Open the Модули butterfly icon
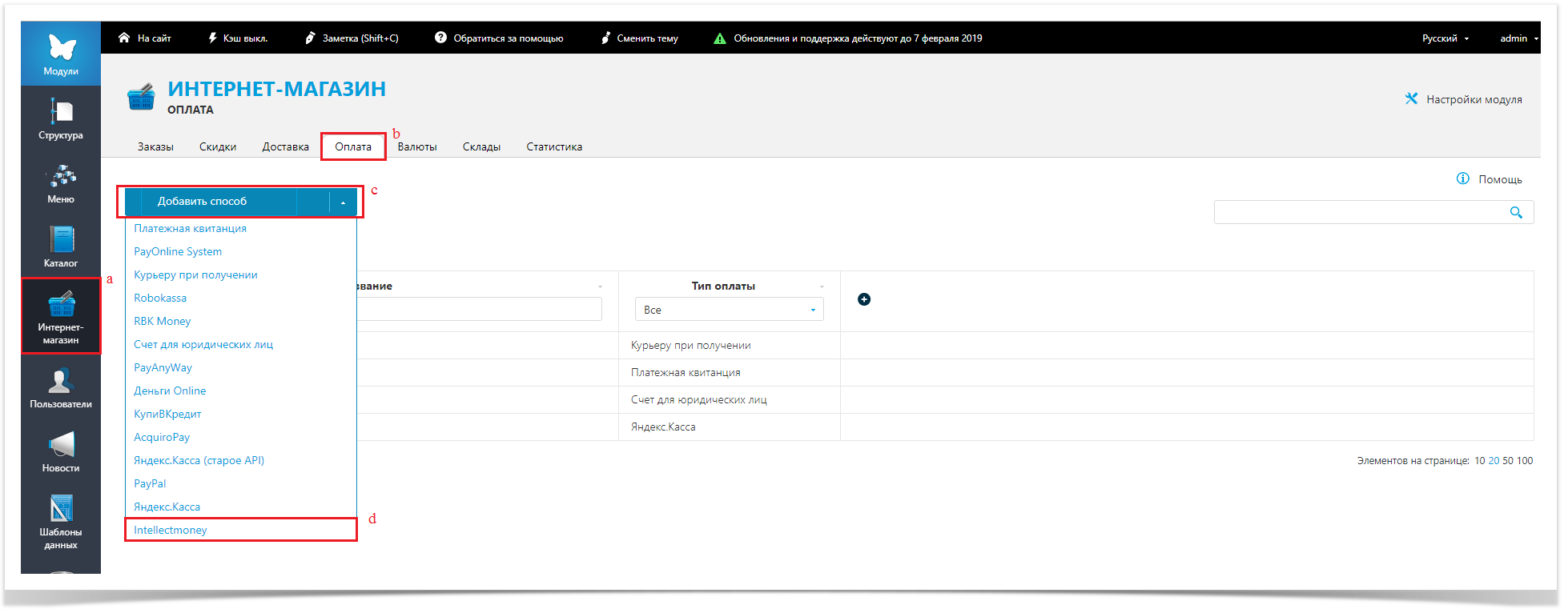Screen dimensions: 1568x613 61,50
